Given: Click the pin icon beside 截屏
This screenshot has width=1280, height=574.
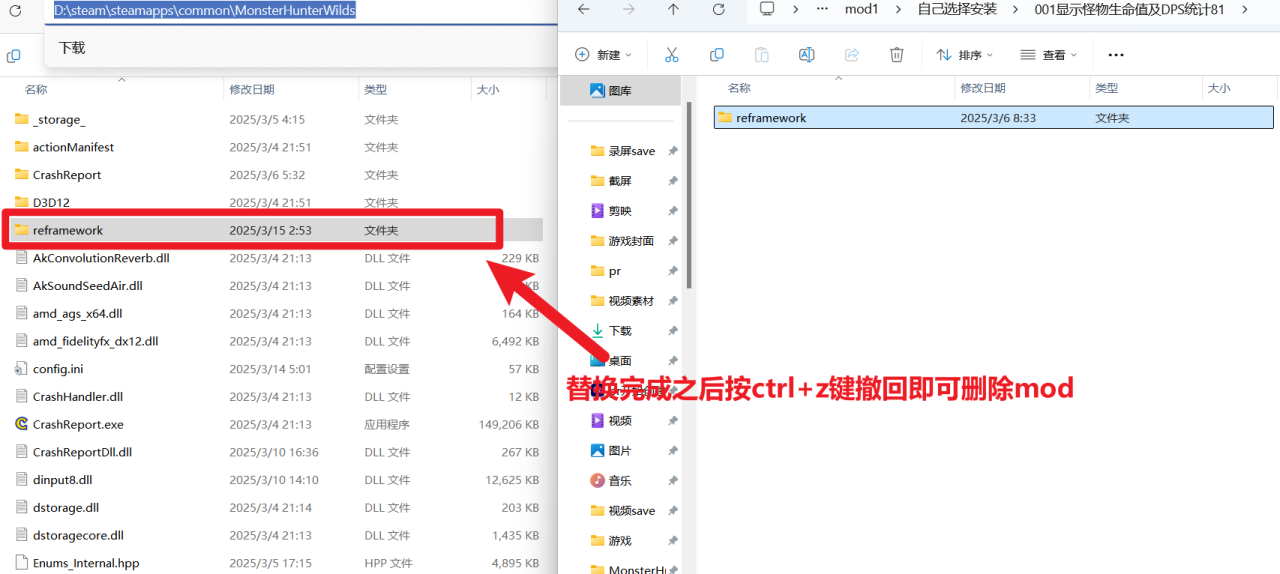Looking at the screenshot, I should tap(673, 181).
